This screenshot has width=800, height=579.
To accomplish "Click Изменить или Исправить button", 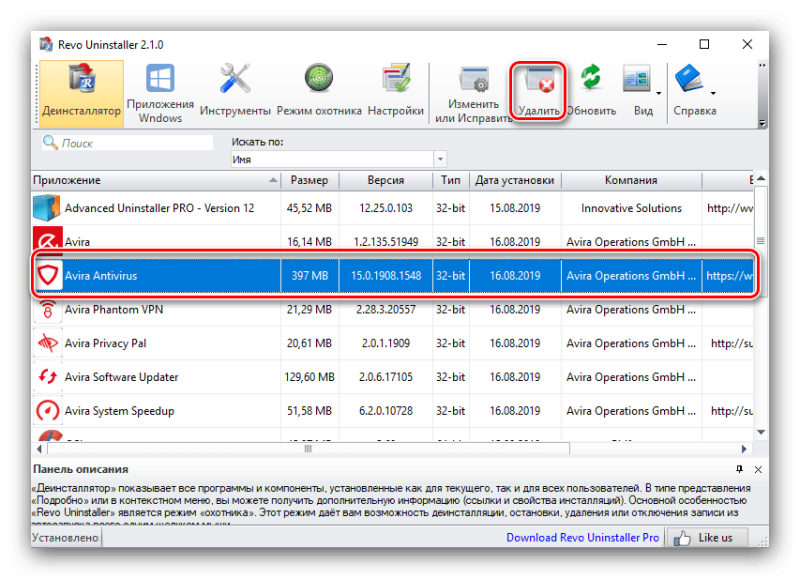I will click(x=473, y=94).
